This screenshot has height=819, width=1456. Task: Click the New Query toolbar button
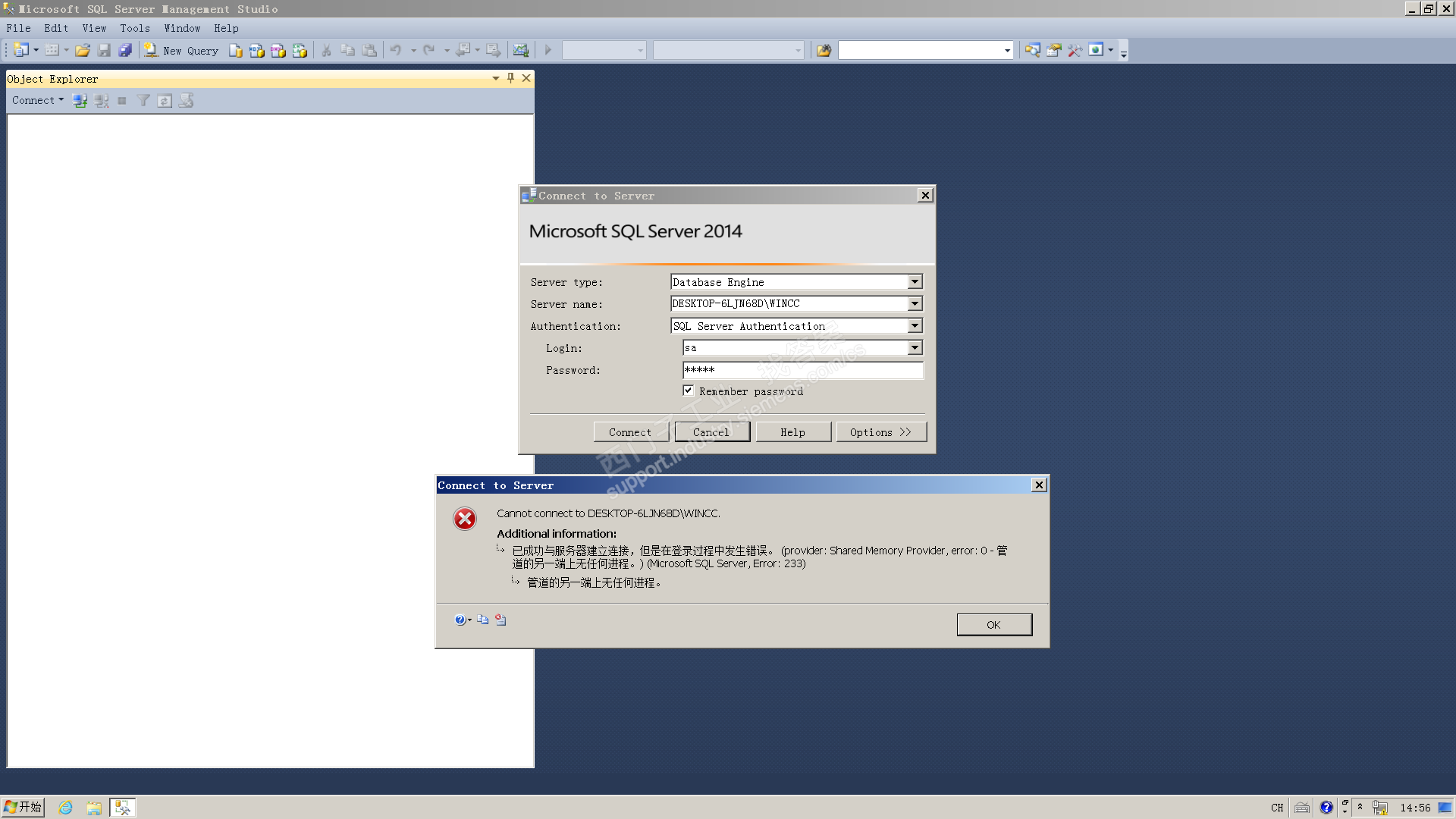(182, 51)
